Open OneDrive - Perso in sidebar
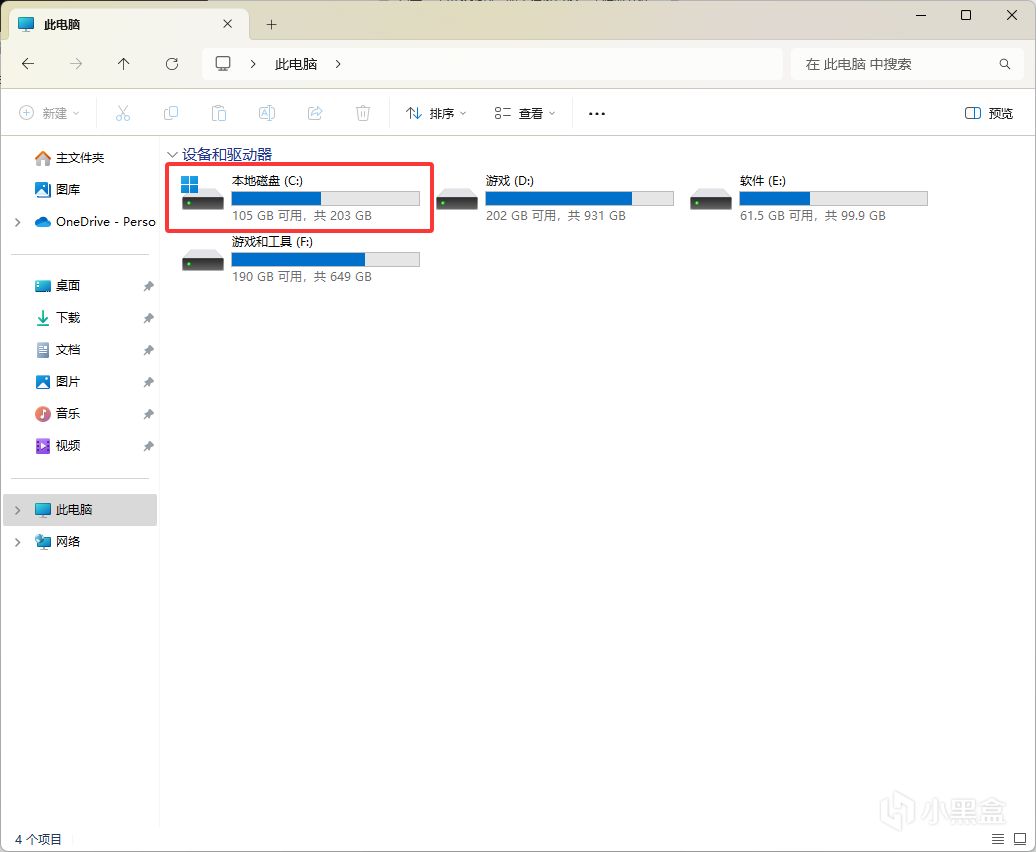 pos(96,222)
